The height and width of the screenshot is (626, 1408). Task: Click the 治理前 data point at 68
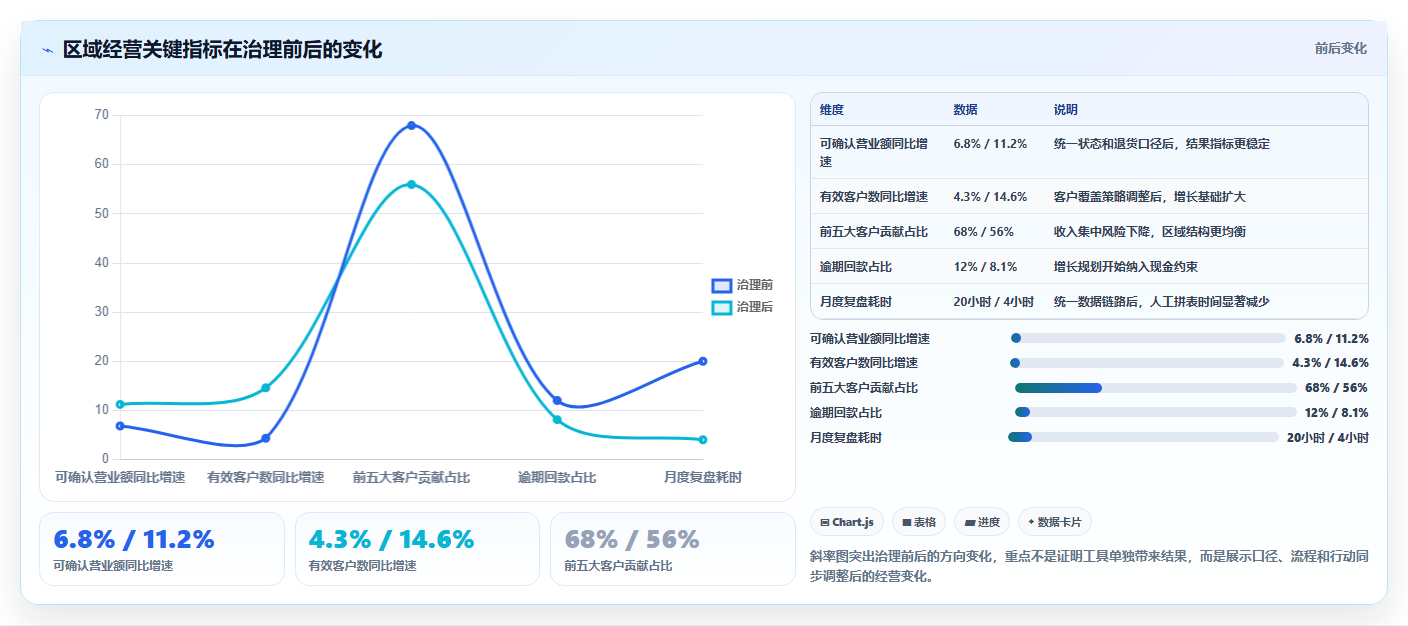[411, 125]
